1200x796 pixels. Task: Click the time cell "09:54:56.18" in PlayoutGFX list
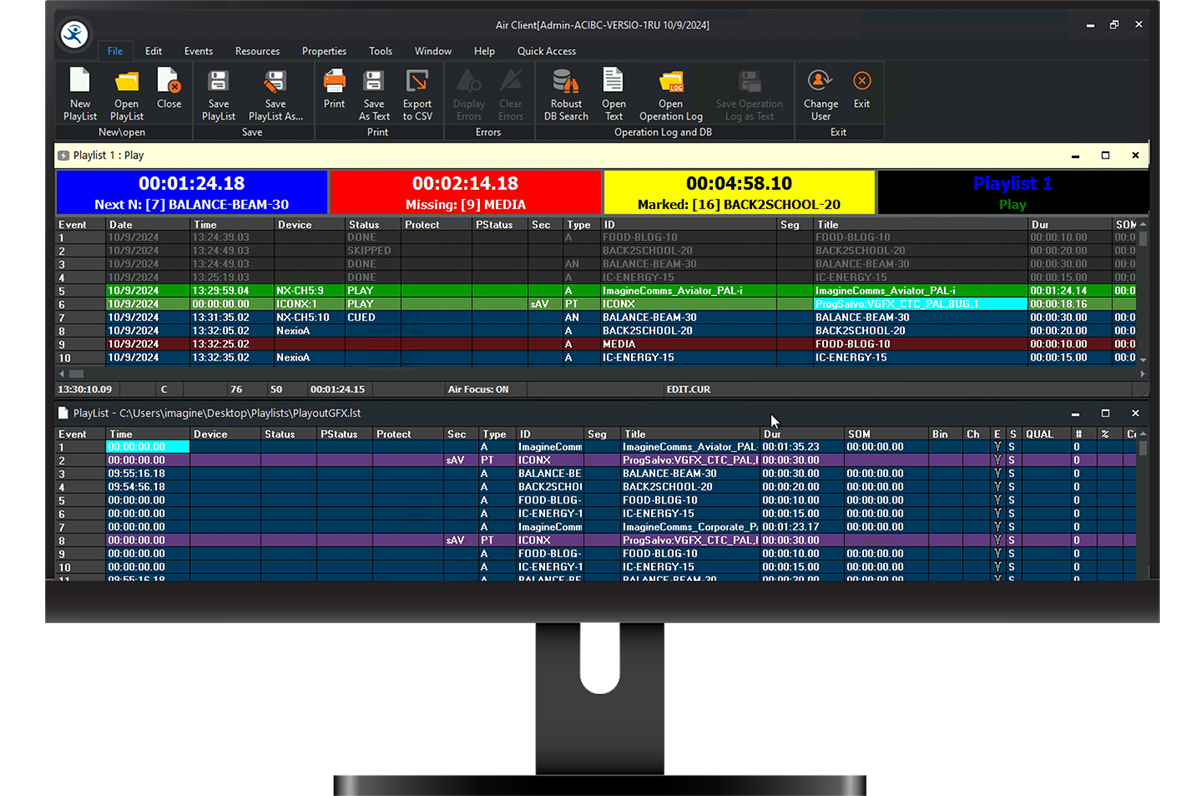148,487
